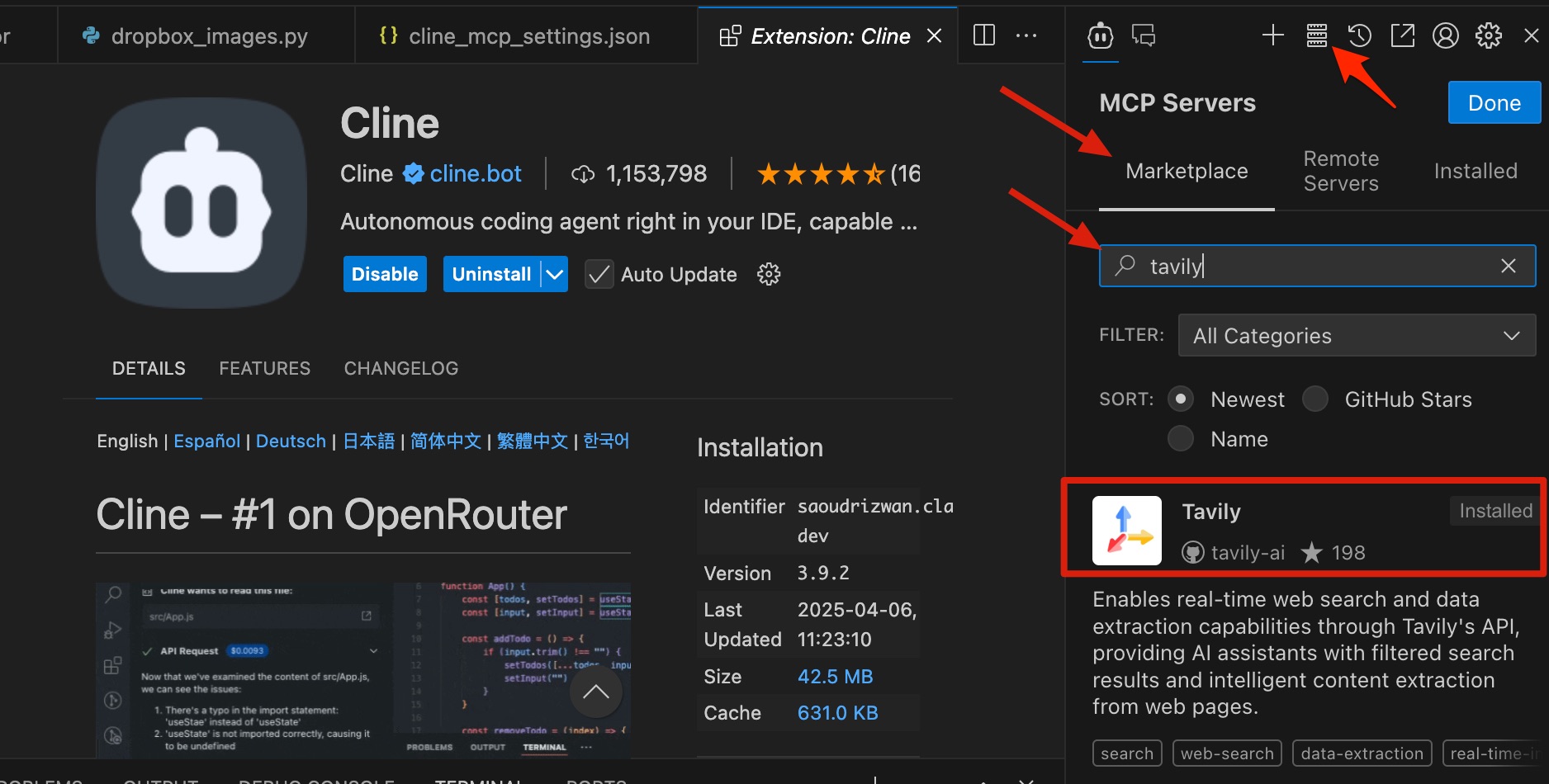Click the 42.5 MB size link
The height and width of the screenshot is (784, 1549).
(835, 677)
